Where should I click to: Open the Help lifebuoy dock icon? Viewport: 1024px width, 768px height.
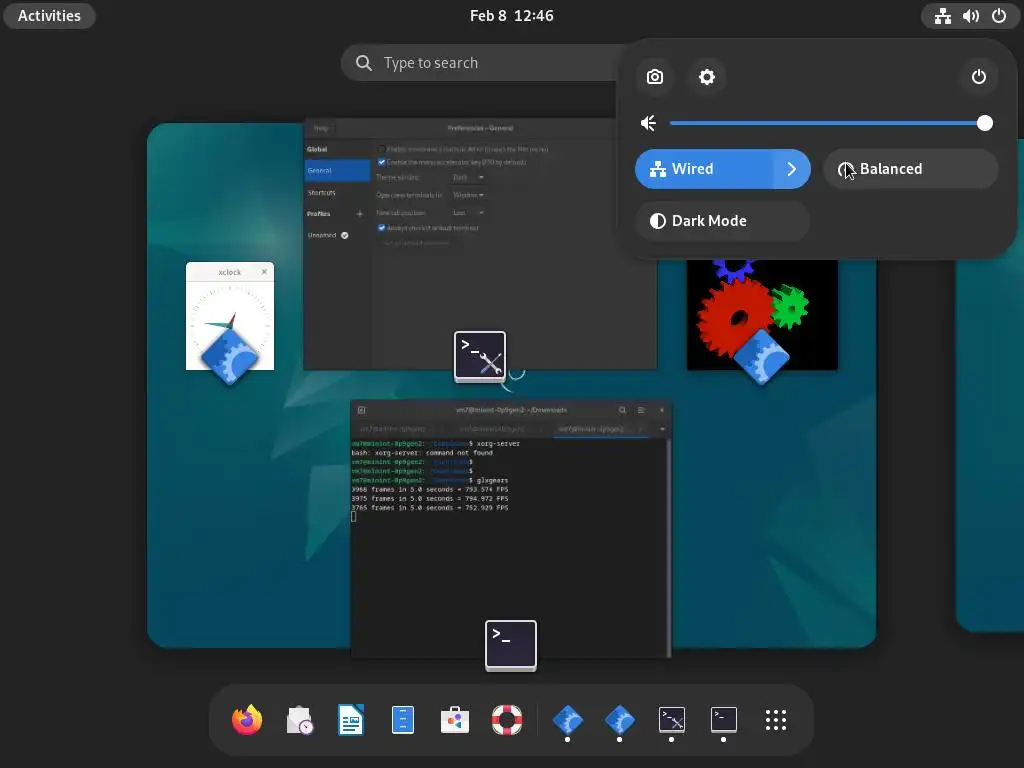click(x=507, y=720)
